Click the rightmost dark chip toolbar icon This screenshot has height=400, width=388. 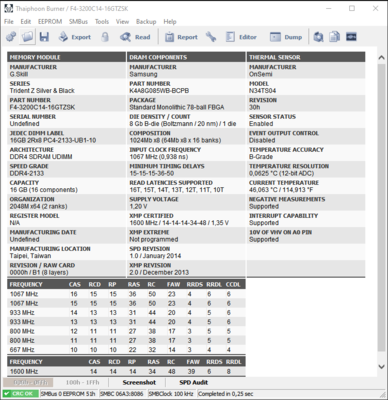[x=351, y=37]
